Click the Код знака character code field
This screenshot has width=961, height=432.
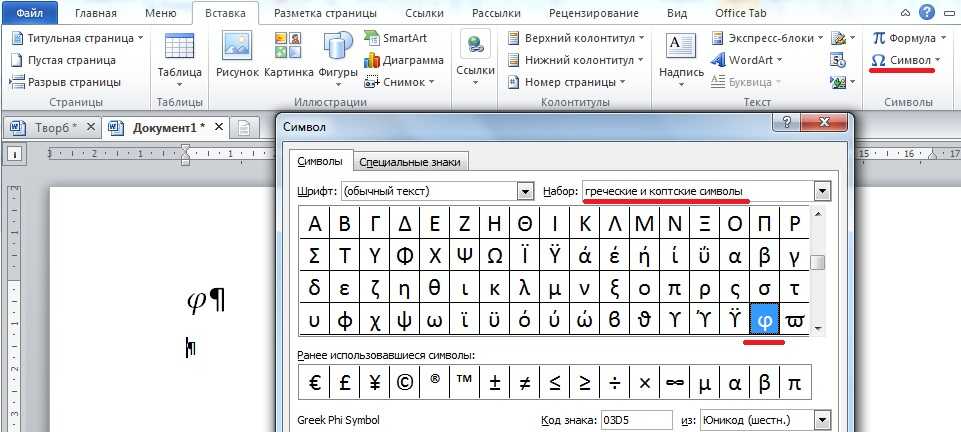tap(637, 420)
